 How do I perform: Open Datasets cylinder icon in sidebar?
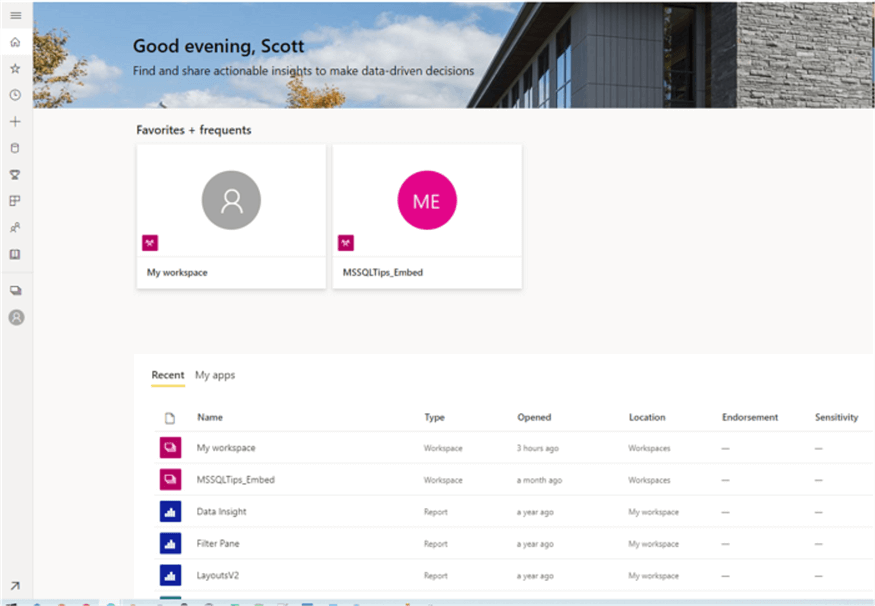coord(16,148)
